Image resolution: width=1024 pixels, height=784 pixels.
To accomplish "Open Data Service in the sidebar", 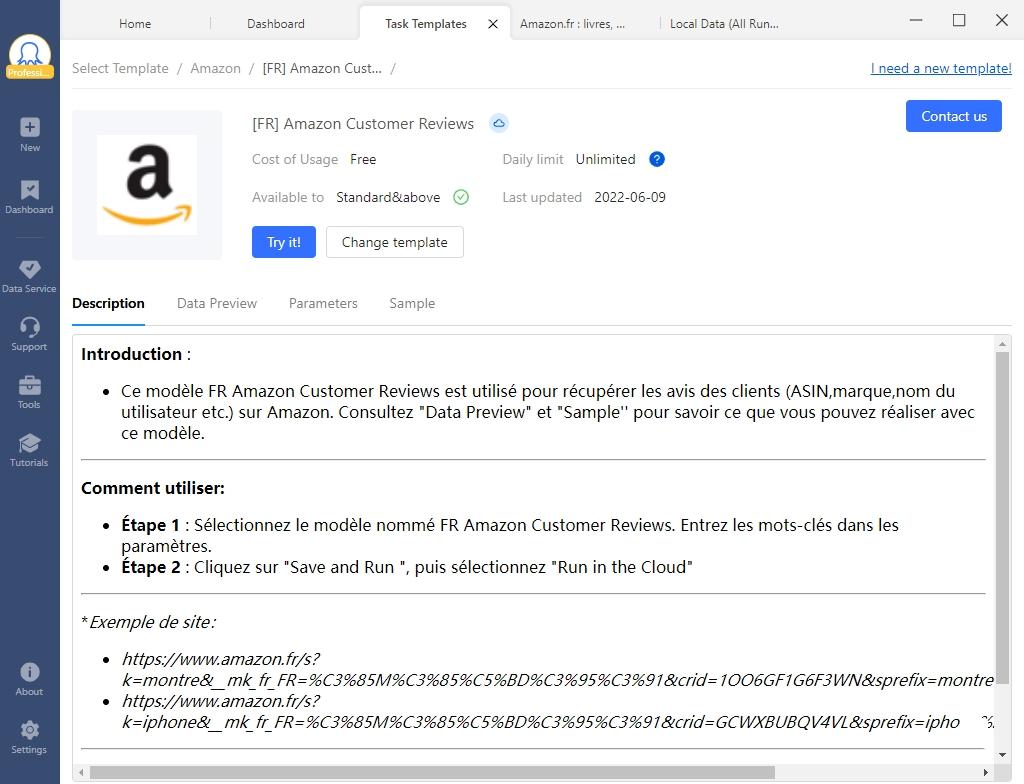I will [x=29, y=276].
